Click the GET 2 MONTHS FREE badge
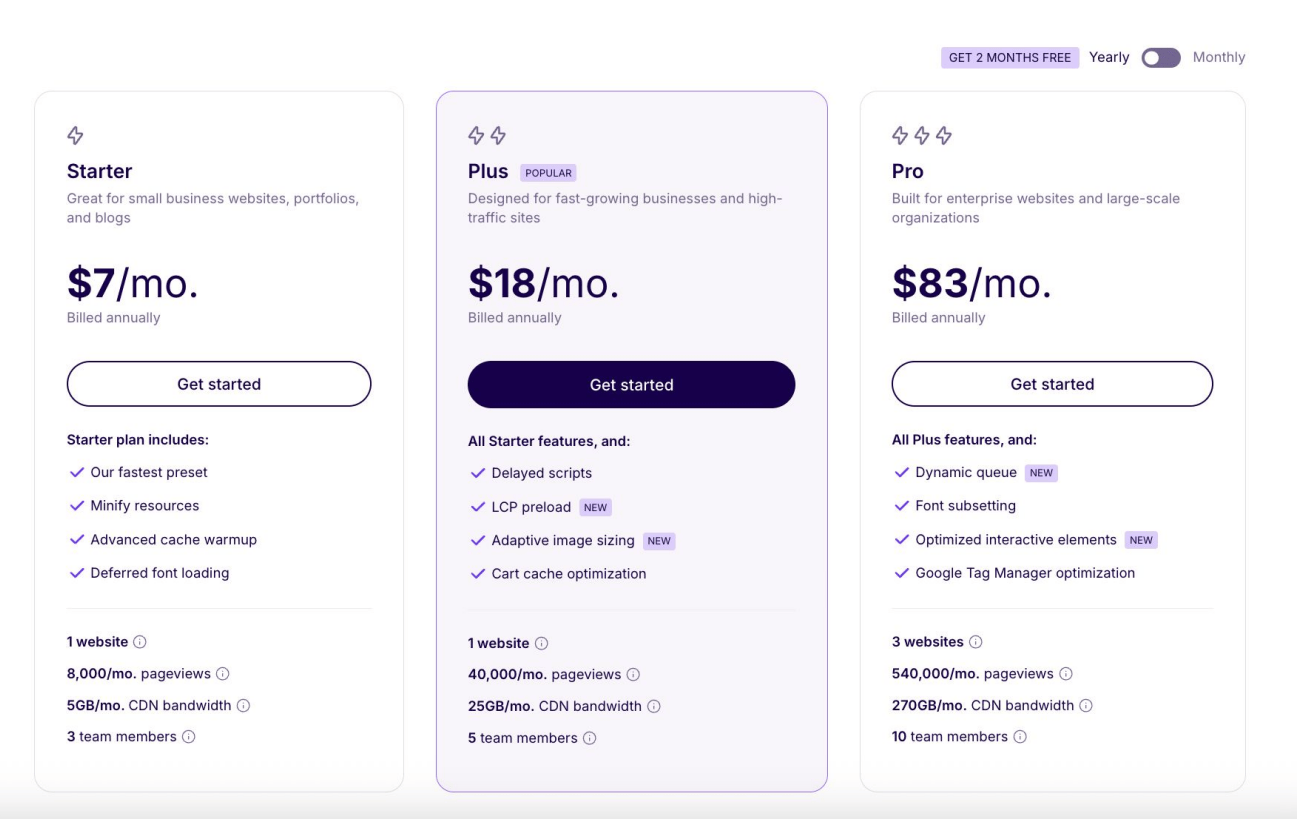This screenshot has height=836, width=1302. 1009,58
